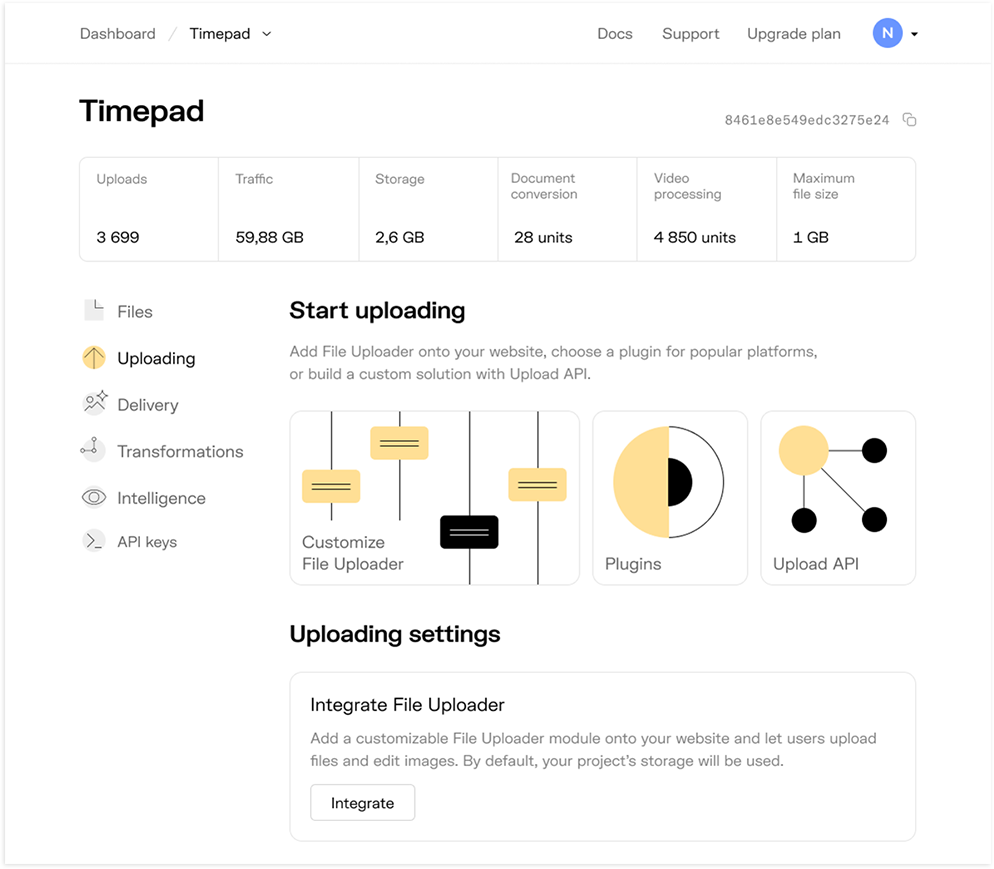Click the Storage usage stat tile
The height and width of the screenshot is (869, 994).
pos(428,209)
